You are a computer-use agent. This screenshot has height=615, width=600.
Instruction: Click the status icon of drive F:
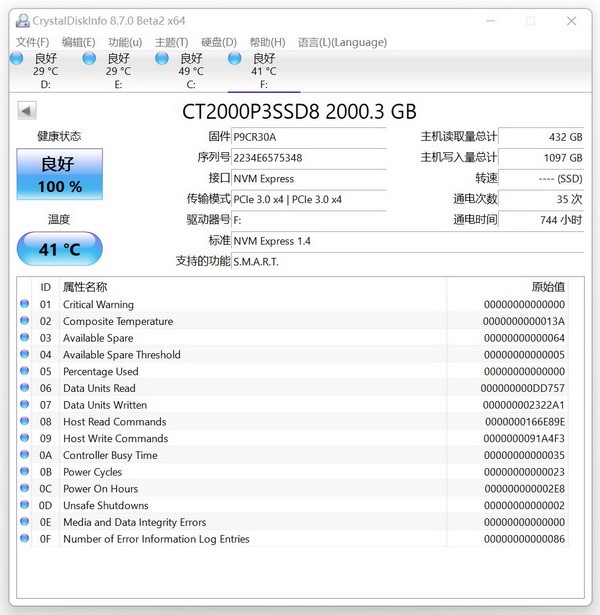[235, 58]
